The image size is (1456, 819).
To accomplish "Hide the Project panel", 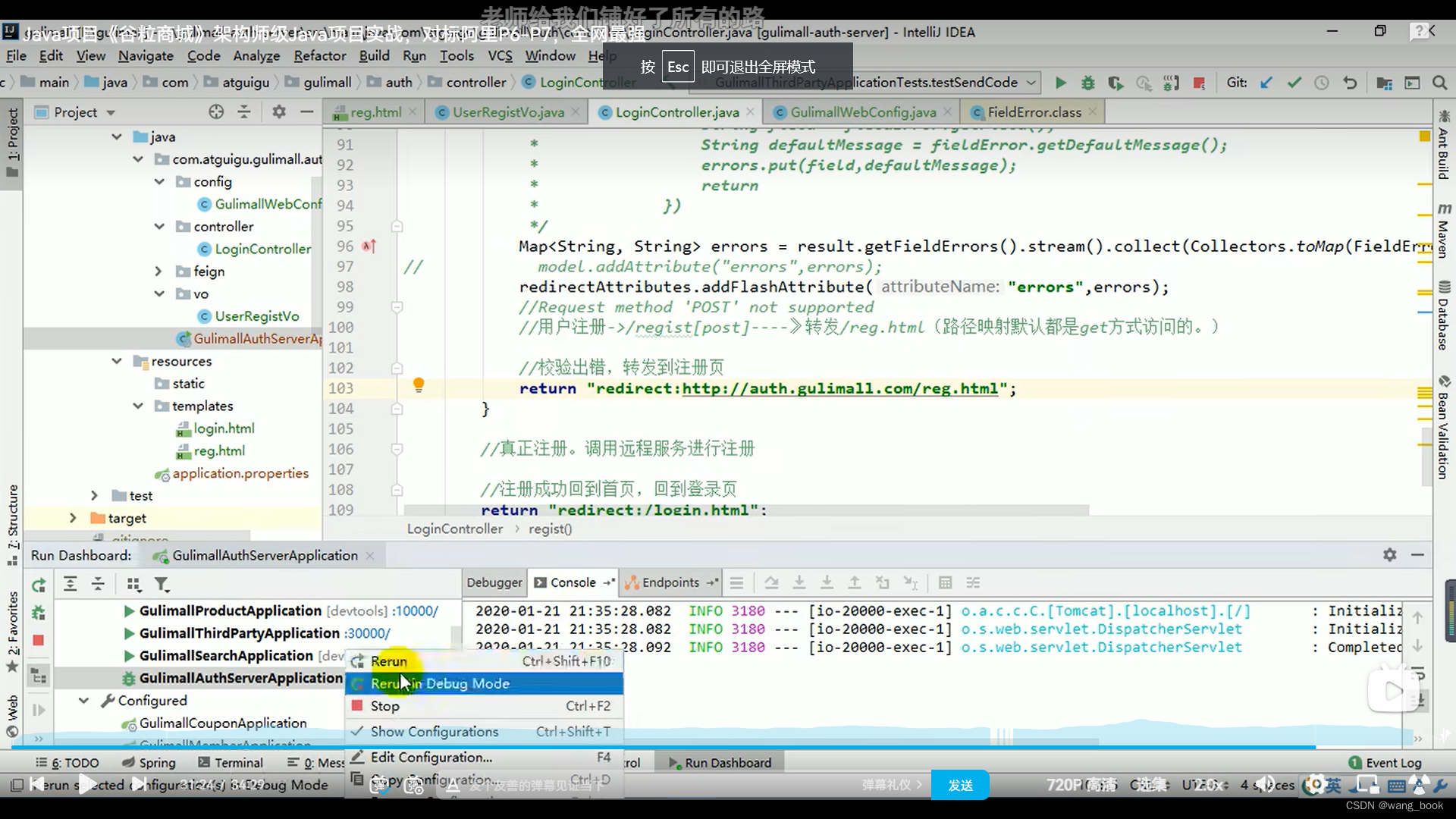I will 307,112.
